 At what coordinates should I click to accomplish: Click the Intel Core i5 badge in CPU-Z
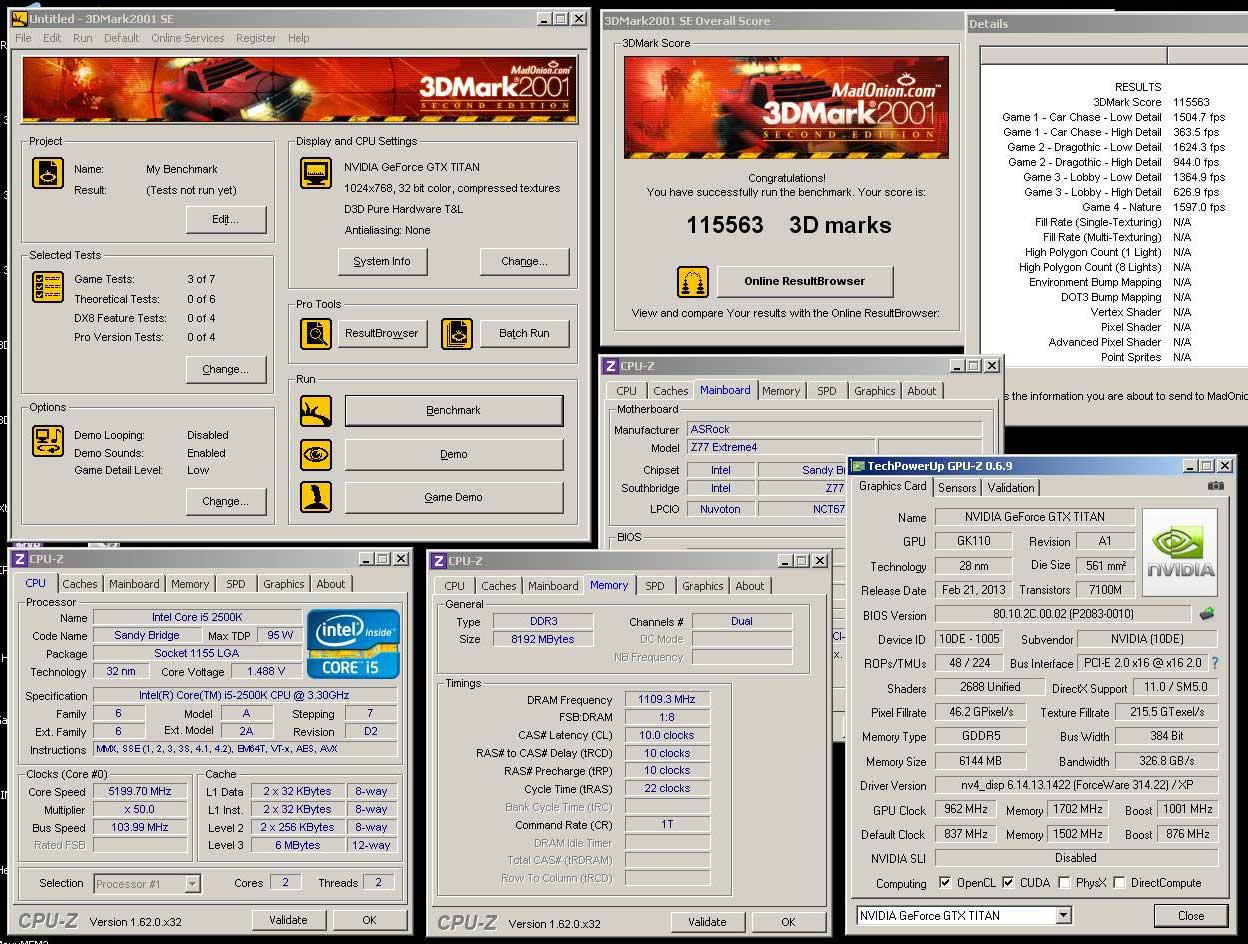pos(354,643)
